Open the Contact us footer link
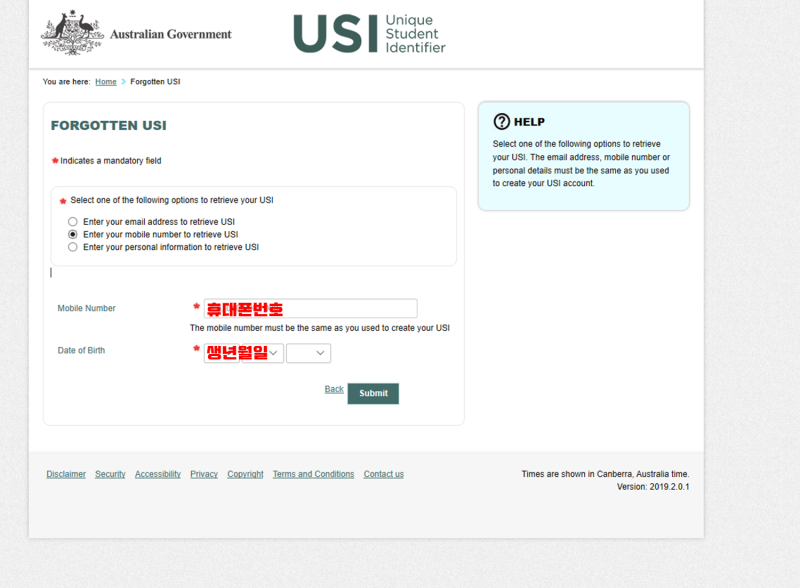The height and width of the screenshot is (588, 800). pos(384,474)
